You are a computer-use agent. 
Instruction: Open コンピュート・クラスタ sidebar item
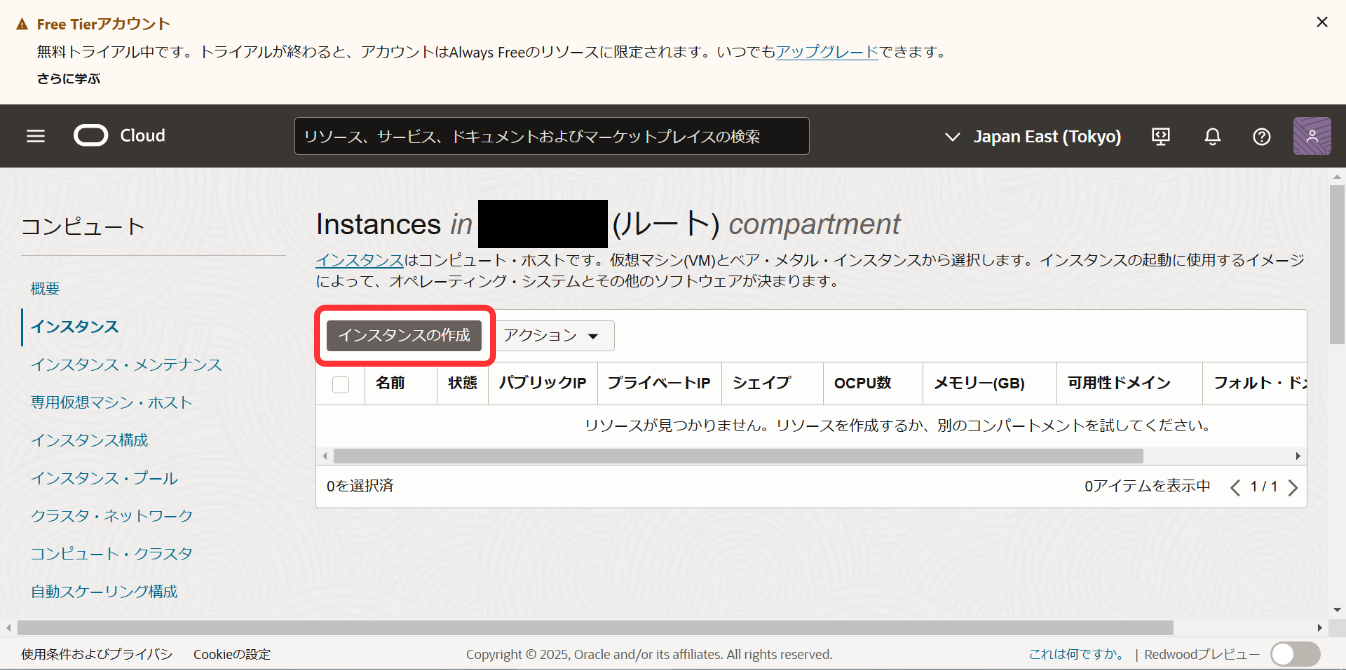112,554
